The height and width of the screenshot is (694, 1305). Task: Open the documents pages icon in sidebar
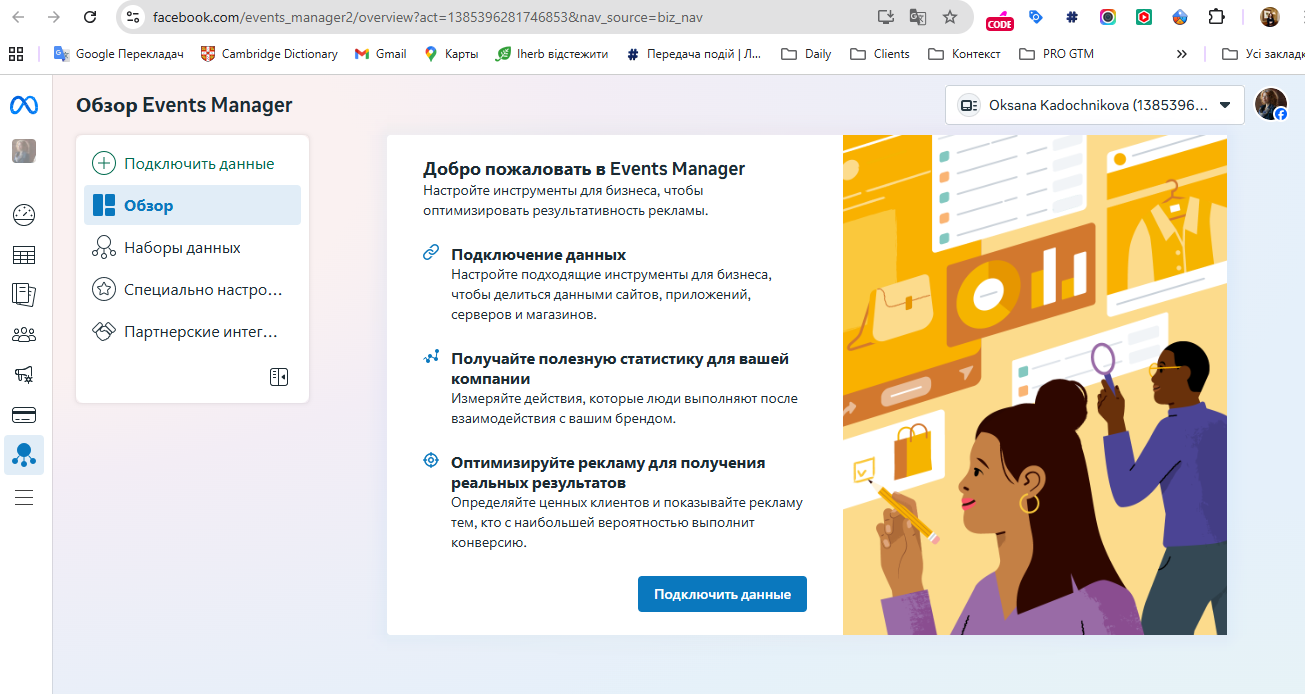point(24,295)
